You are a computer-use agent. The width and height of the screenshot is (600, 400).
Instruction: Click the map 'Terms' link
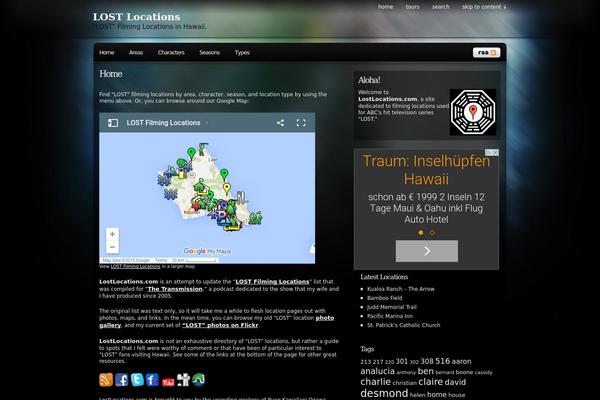click(161, 260)
